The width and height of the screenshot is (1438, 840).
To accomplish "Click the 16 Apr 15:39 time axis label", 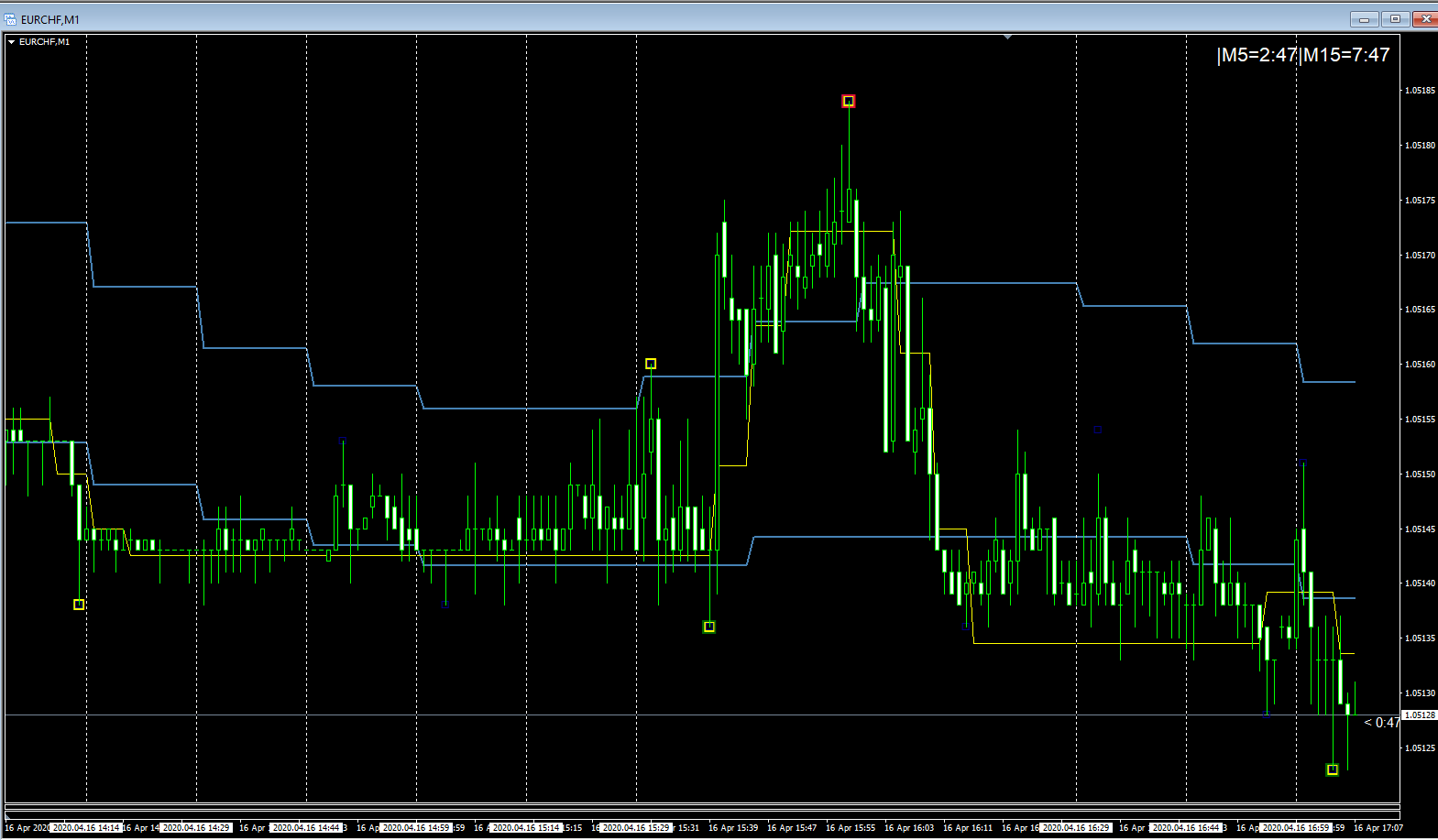I will (733, 828).
